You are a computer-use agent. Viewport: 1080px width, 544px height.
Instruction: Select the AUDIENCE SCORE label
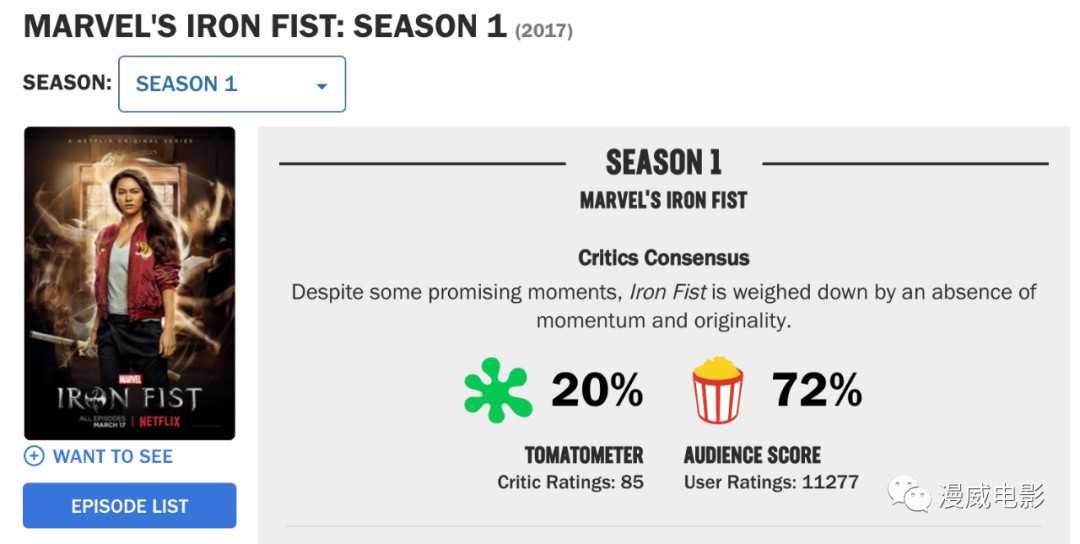click(752, 455)
